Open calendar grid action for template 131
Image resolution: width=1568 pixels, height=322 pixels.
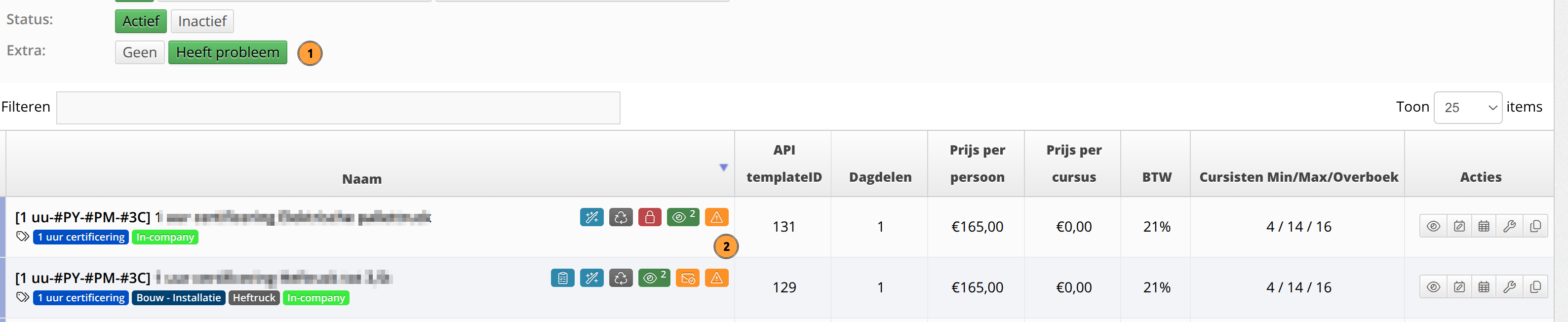[1484, 226]
